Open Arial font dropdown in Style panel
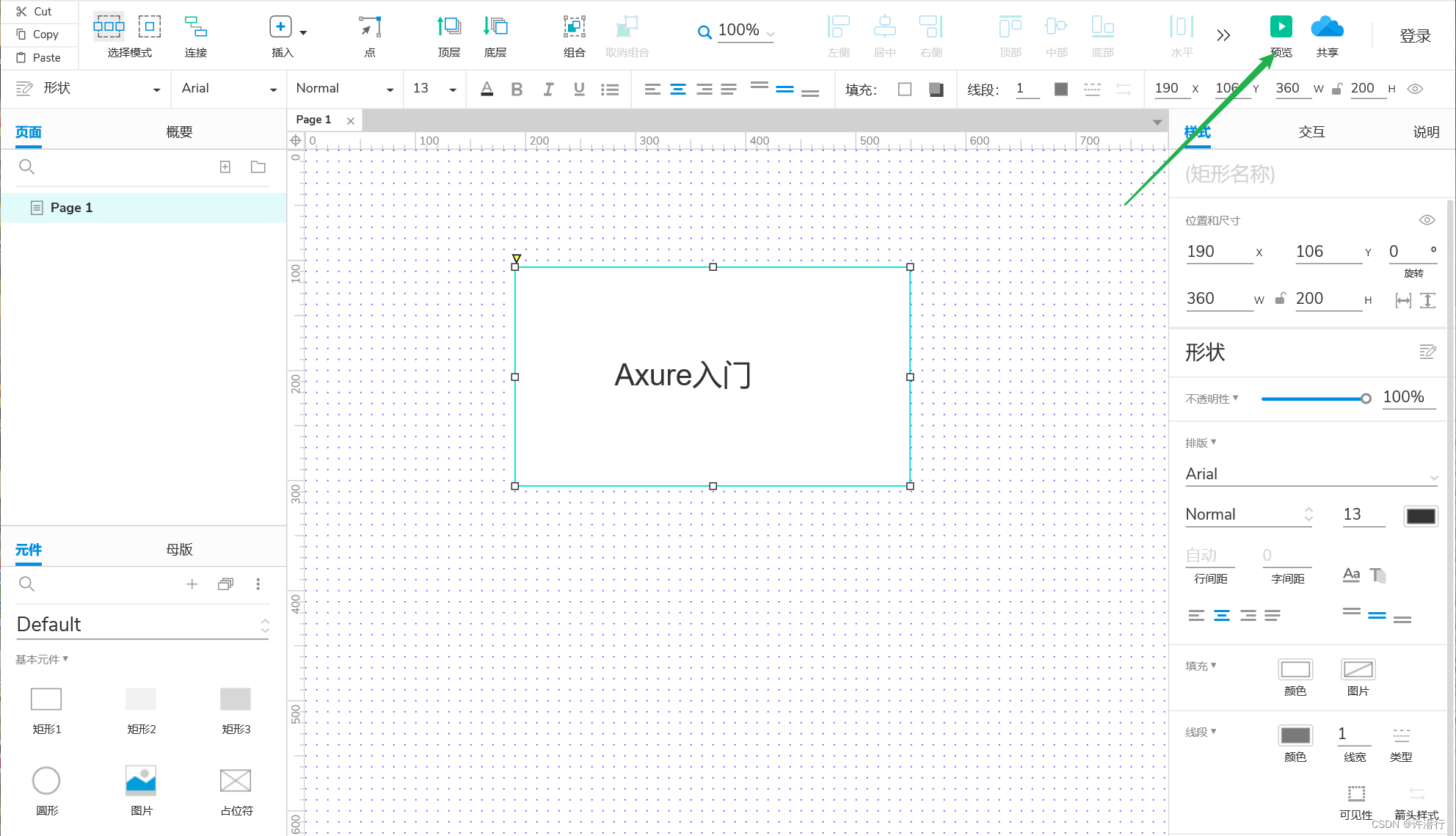 (x=1311, y=474)
